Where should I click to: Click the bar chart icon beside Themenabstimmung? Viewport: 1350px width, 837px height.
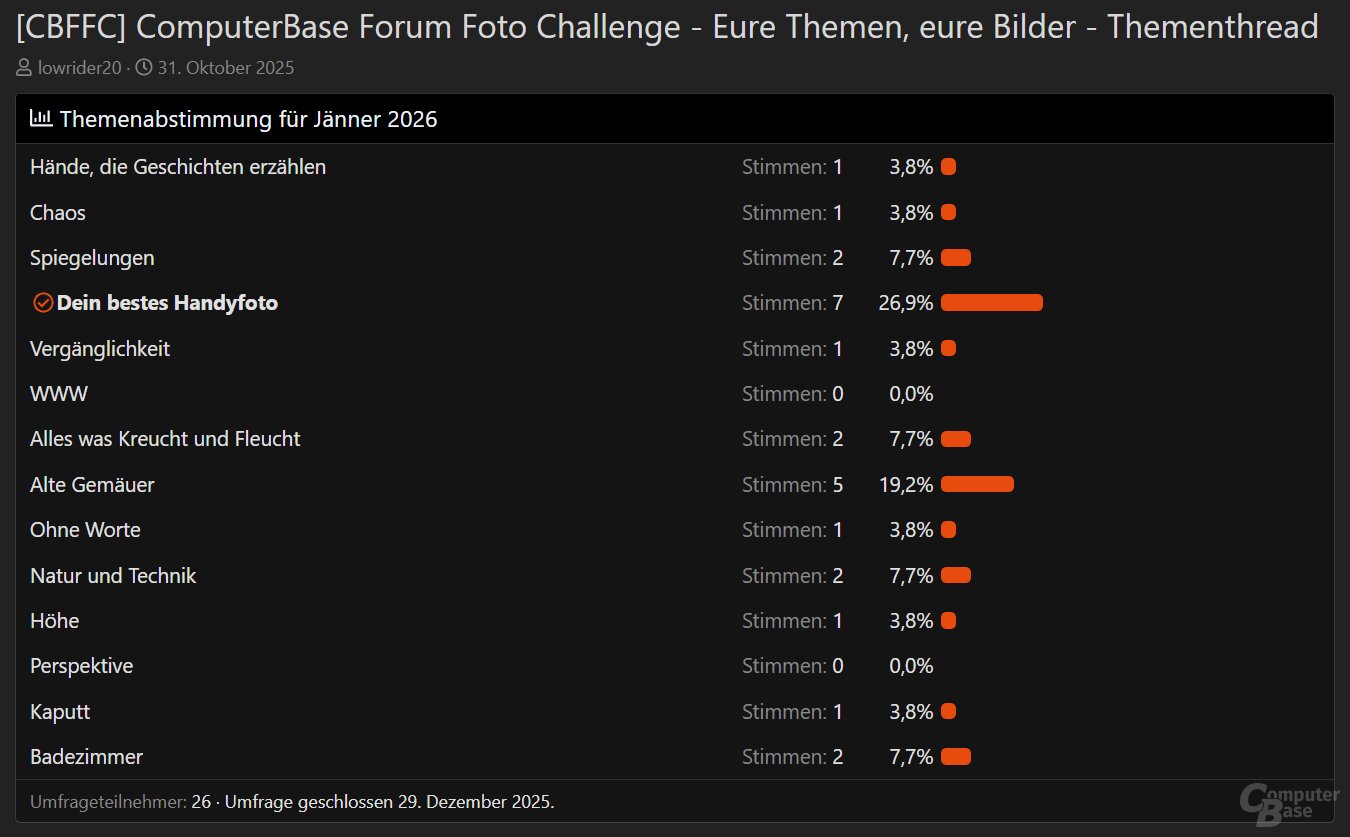41,119
